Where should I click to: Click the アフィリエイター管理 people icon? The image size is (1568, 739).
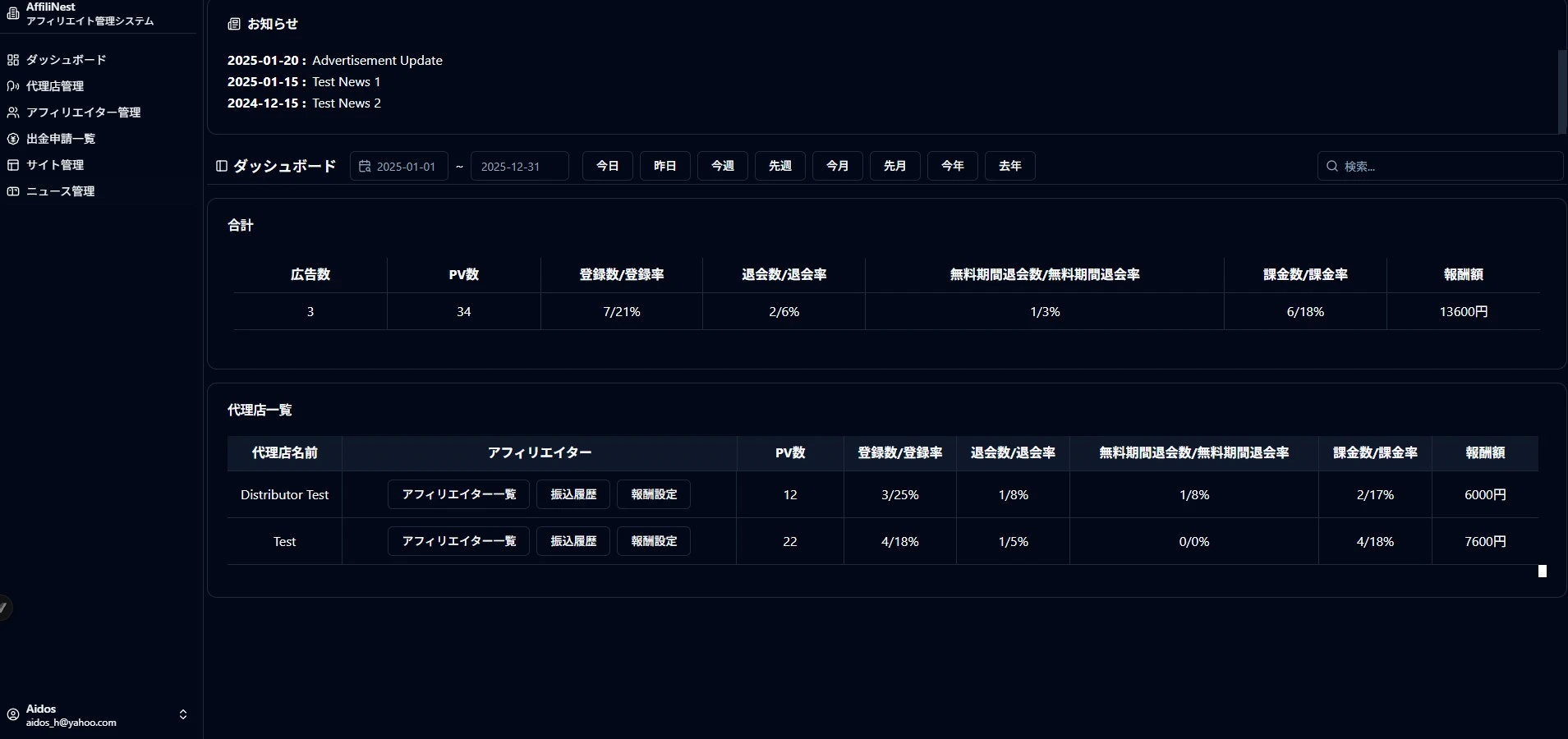(11, 112)
